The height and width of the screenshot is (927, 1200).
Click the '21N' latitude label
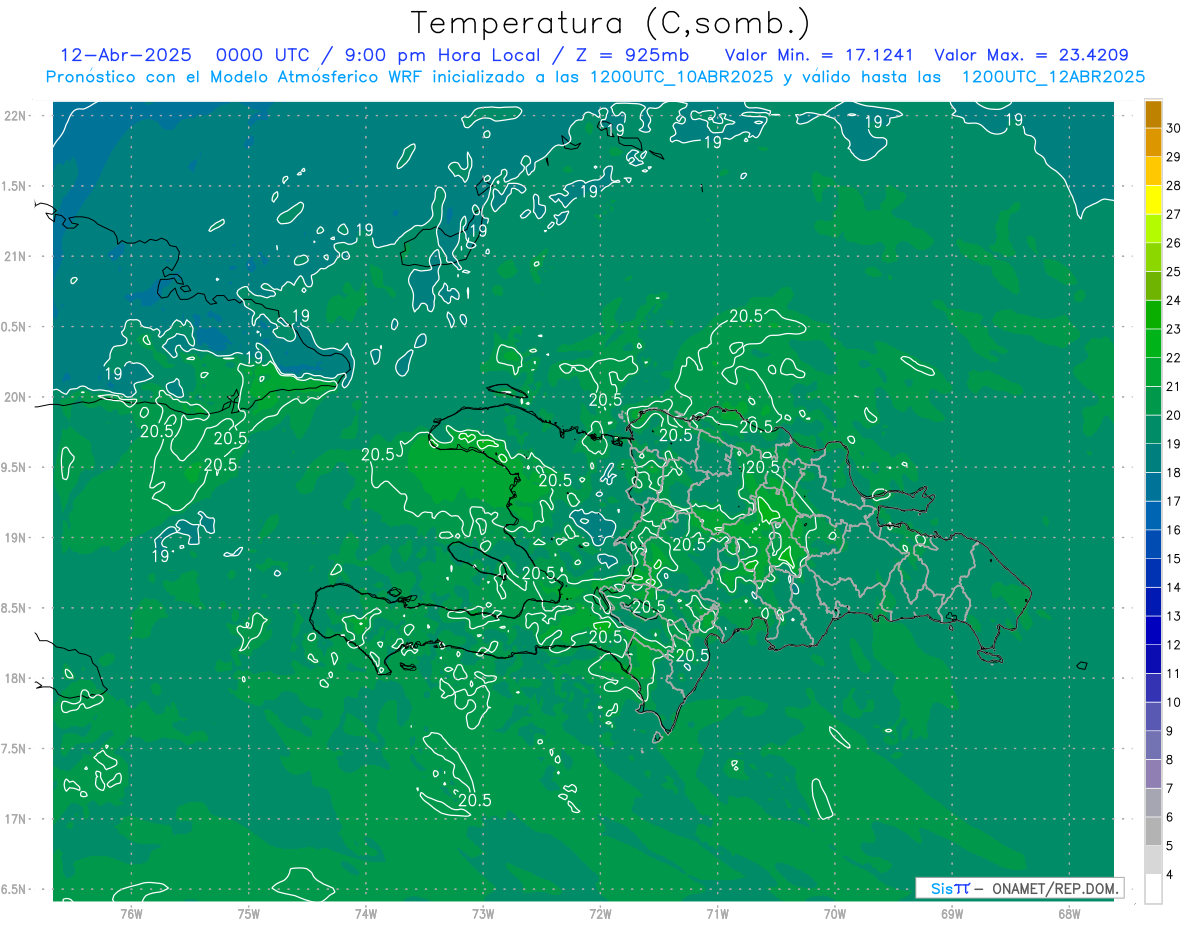click(x=17, y=257)
